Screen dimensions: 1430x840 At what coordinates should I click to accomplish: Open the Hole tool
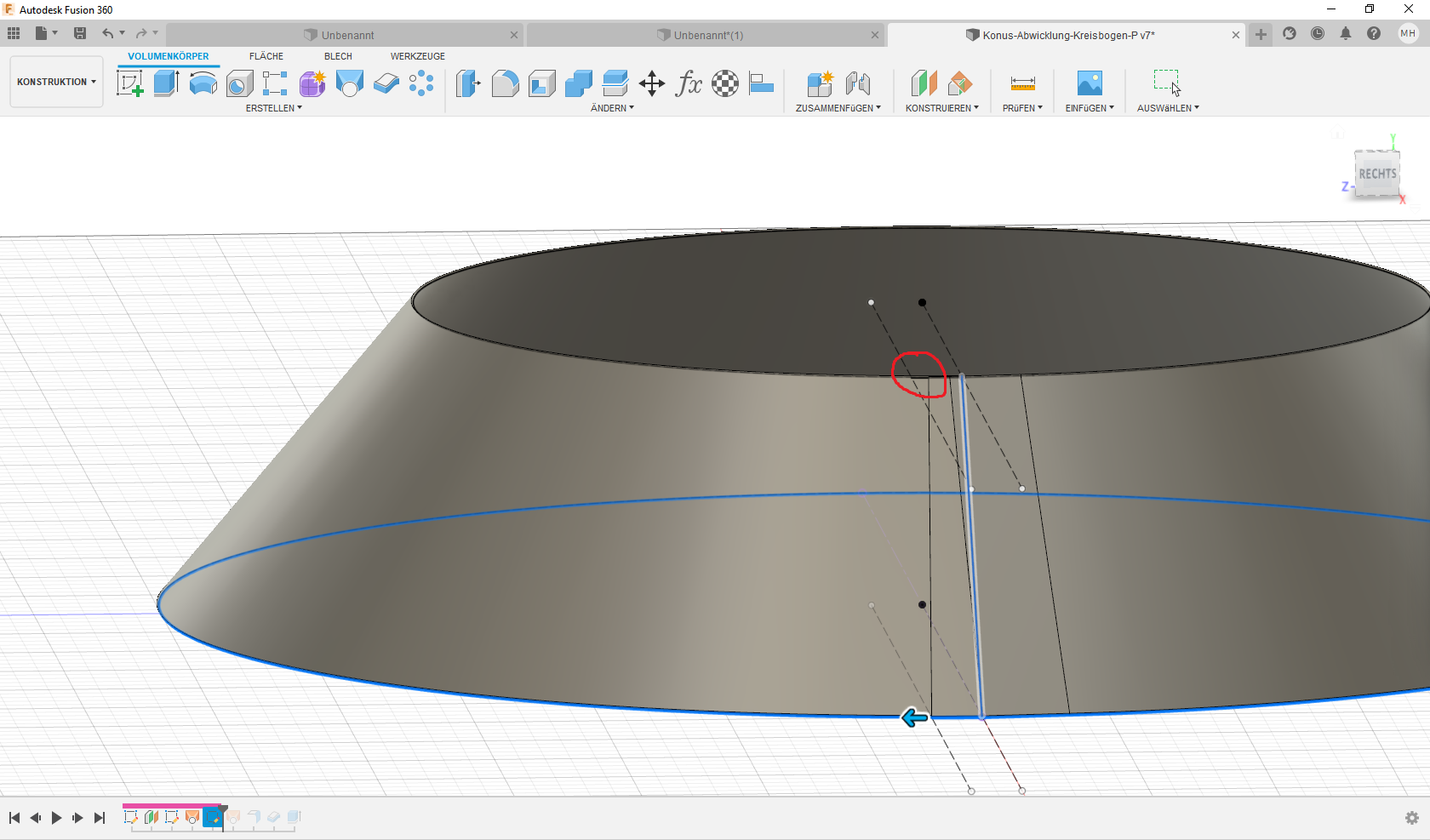(239, 83)
